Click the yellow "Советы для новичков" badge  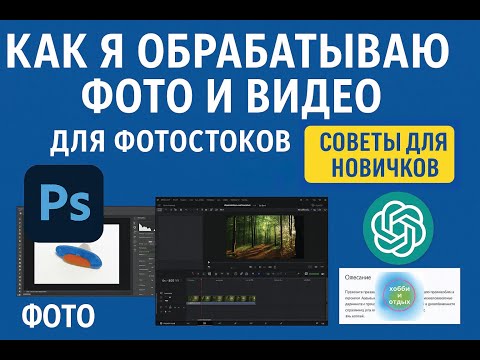tap(379, 154)
